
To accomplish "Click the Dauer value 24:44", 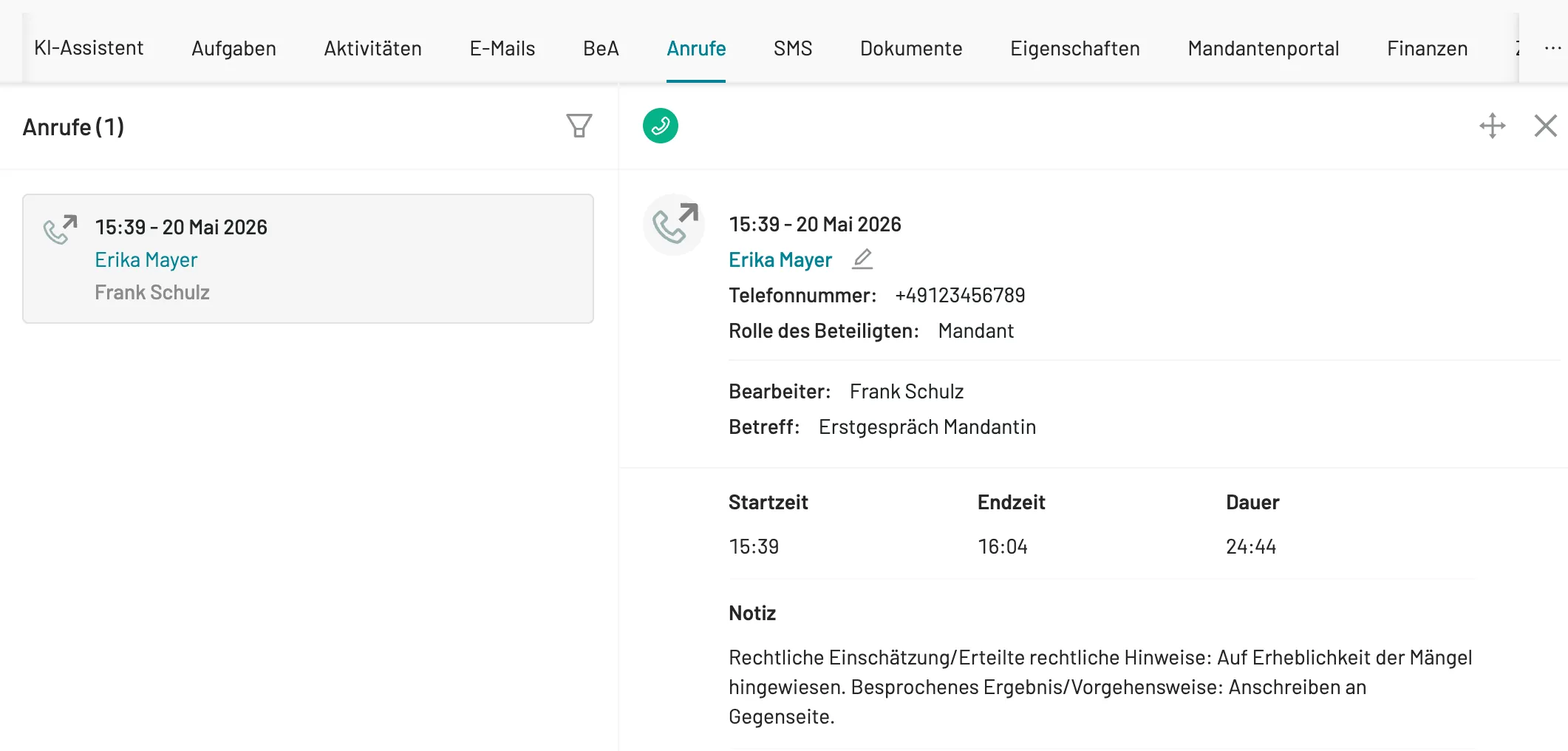I will pos(1251,547).
